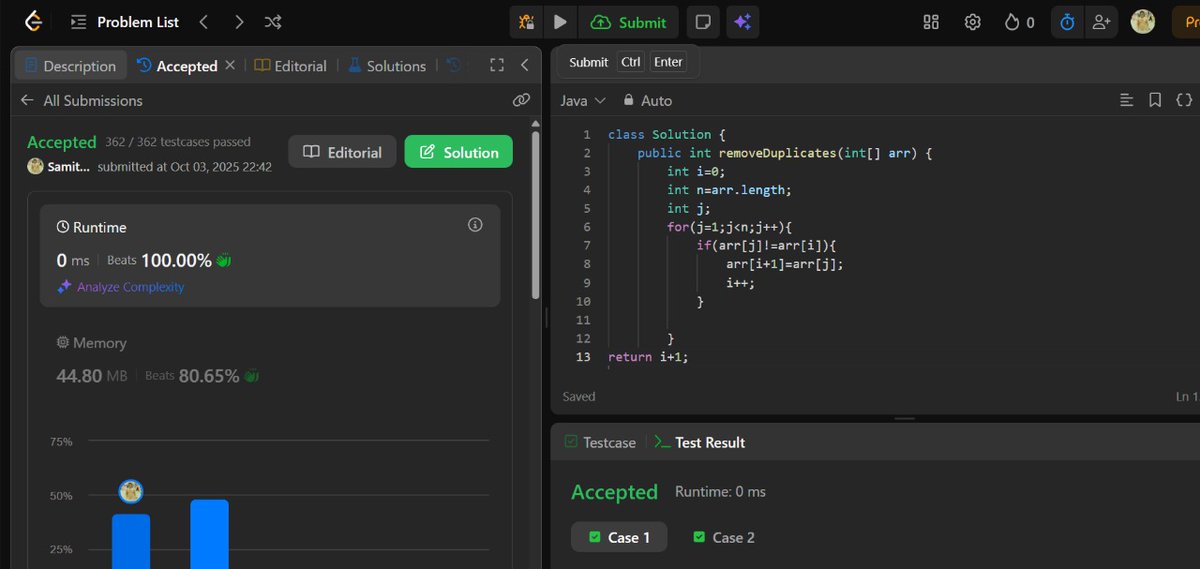Click the Auto lock toggle

point(647,100)
